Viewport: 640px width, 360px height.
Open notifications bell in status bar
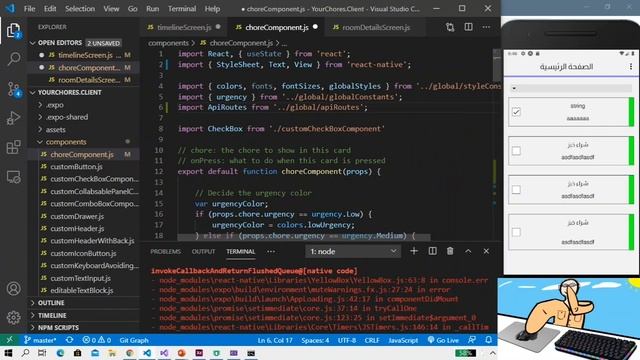coord(489,340)
